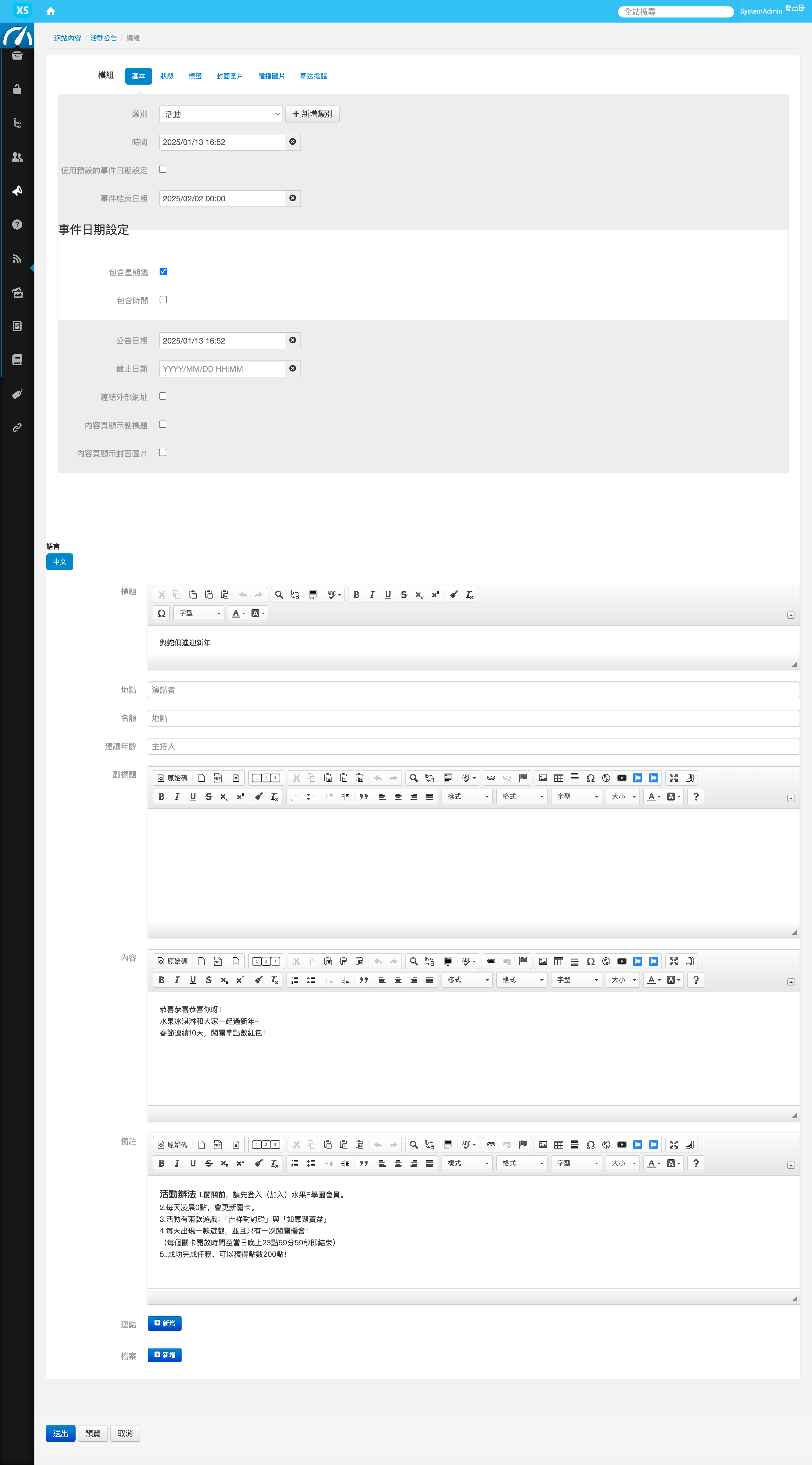Open the padlock item in the sidebar
Viewport: 812px width, 1465px height.
tap(17, 89)
